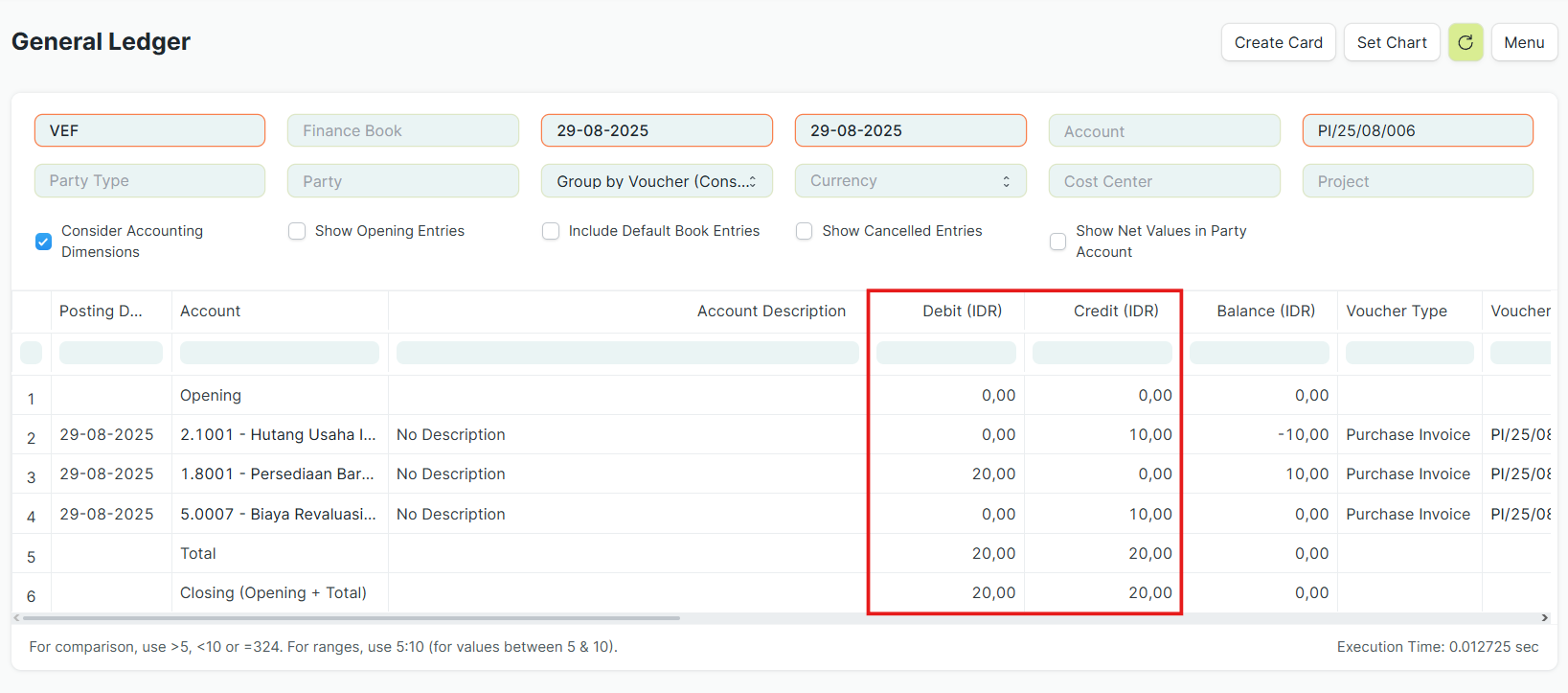This screenshot has height=693, width=1568.
Task: Select the Opening row label
Action: coord(210,396)
